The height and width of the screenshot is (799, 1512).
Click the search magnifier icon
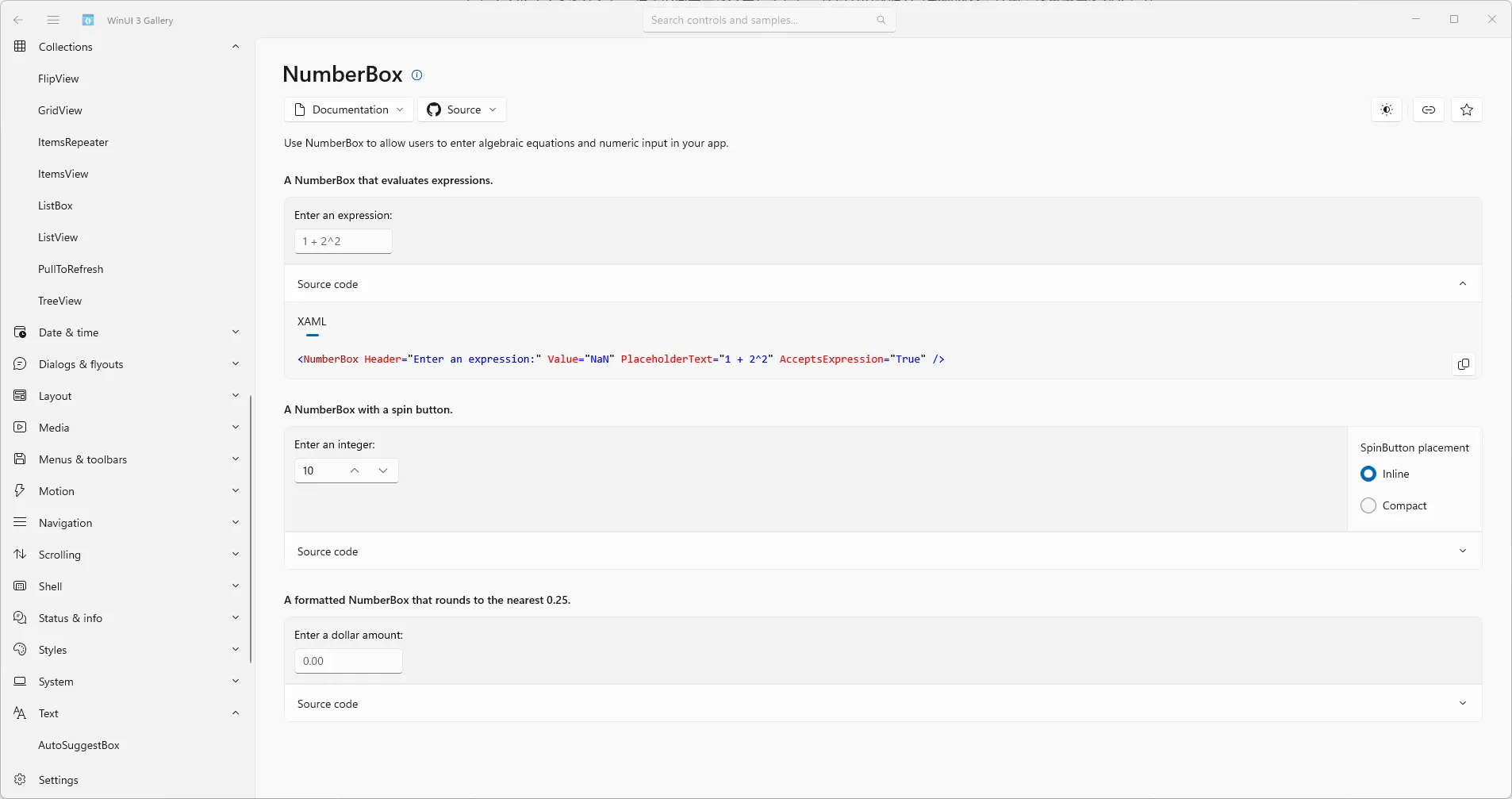881,20
